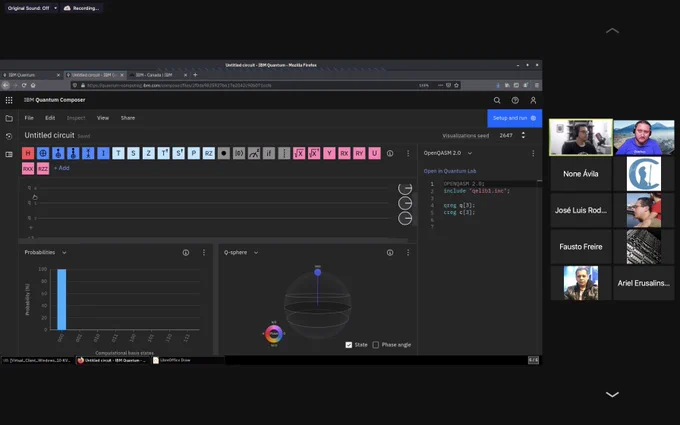The image size is (680, 425).
Task: Reload the Firefox page
Action: pos(24,85)
